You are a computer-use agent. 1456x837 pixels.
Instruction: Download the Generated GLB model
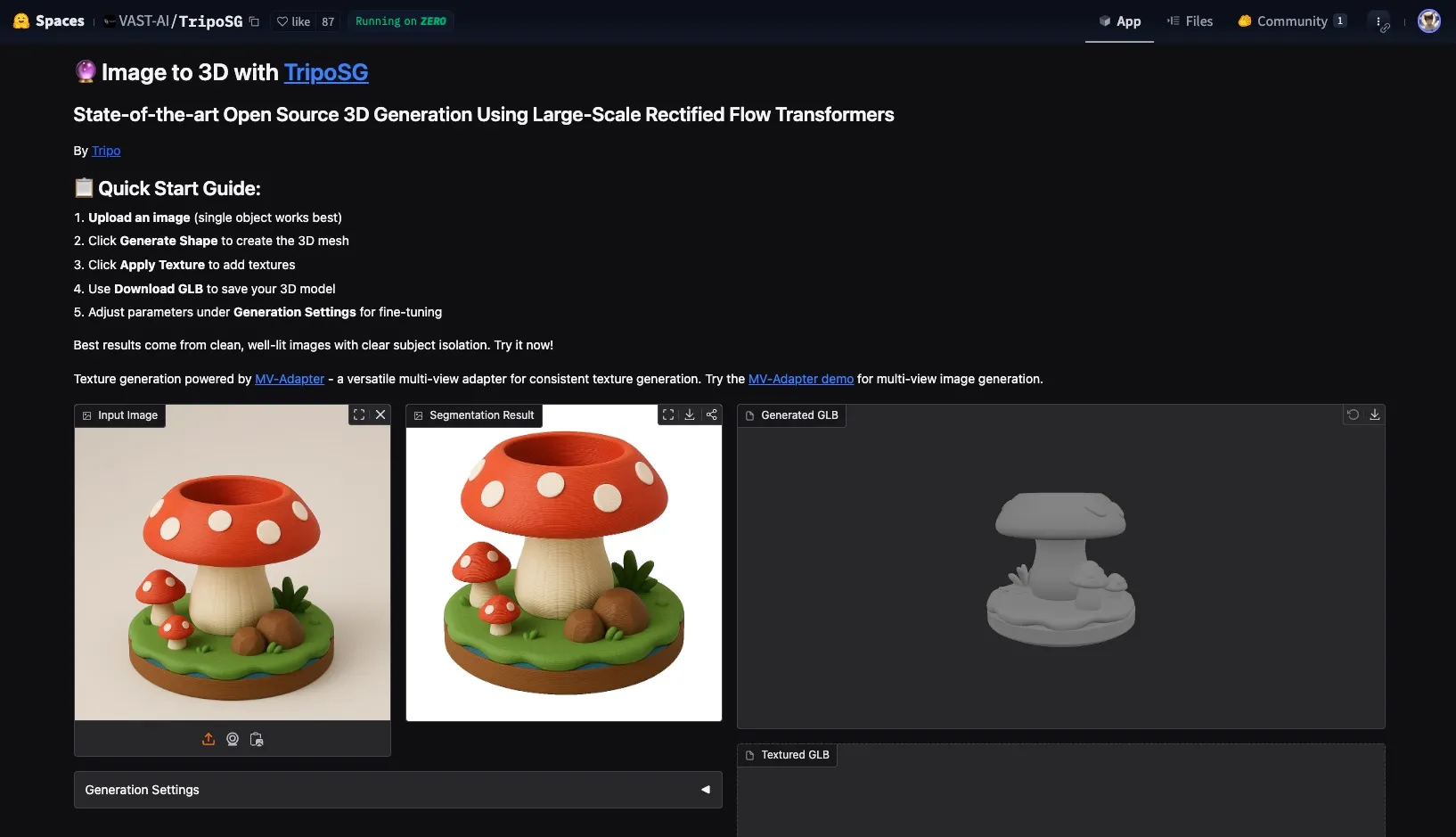pyautogui.click(x=1375, y=414)
